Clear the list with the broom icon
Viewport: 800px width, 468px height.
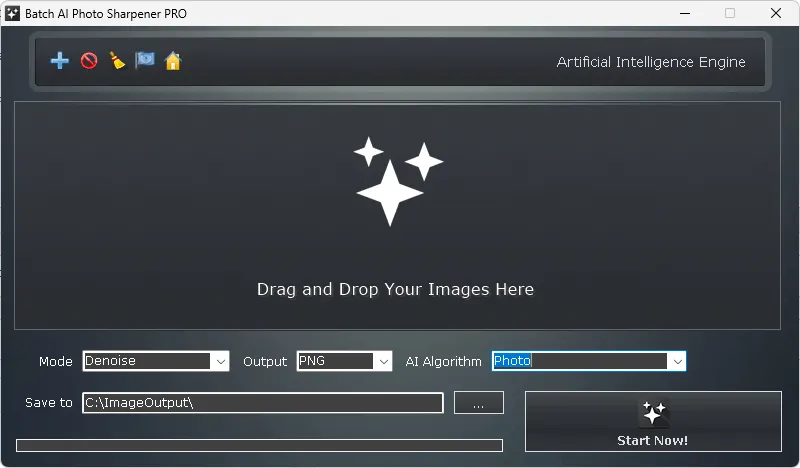[117, 61]
